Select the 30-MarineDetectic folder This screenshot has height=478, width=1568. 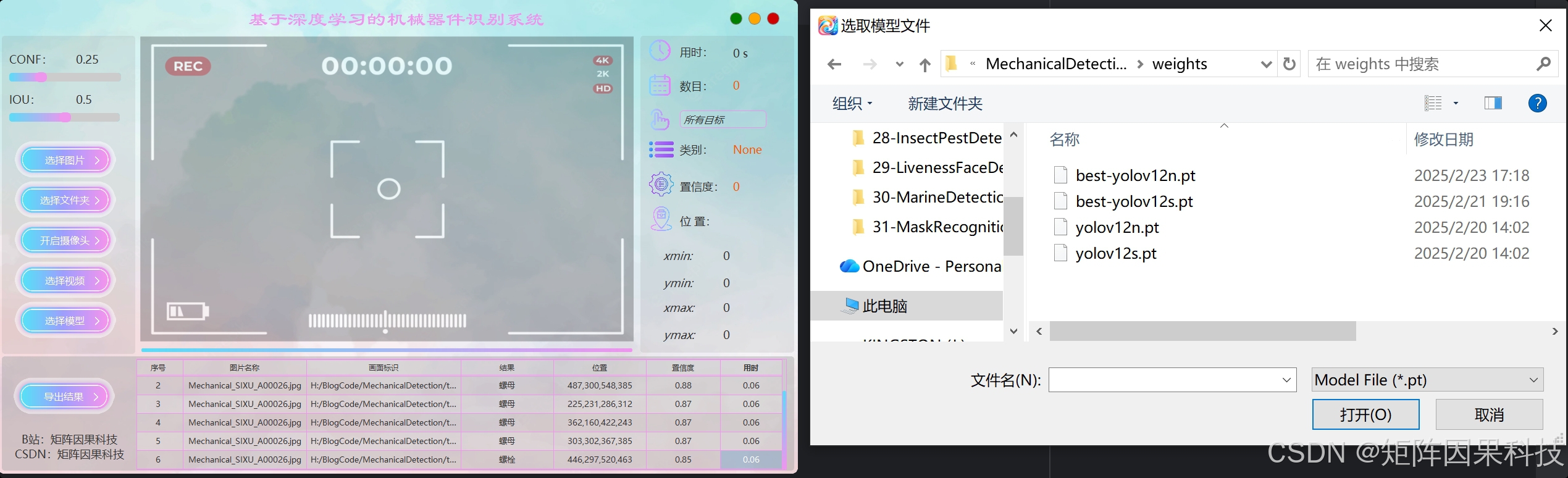(x=926, y=197)
